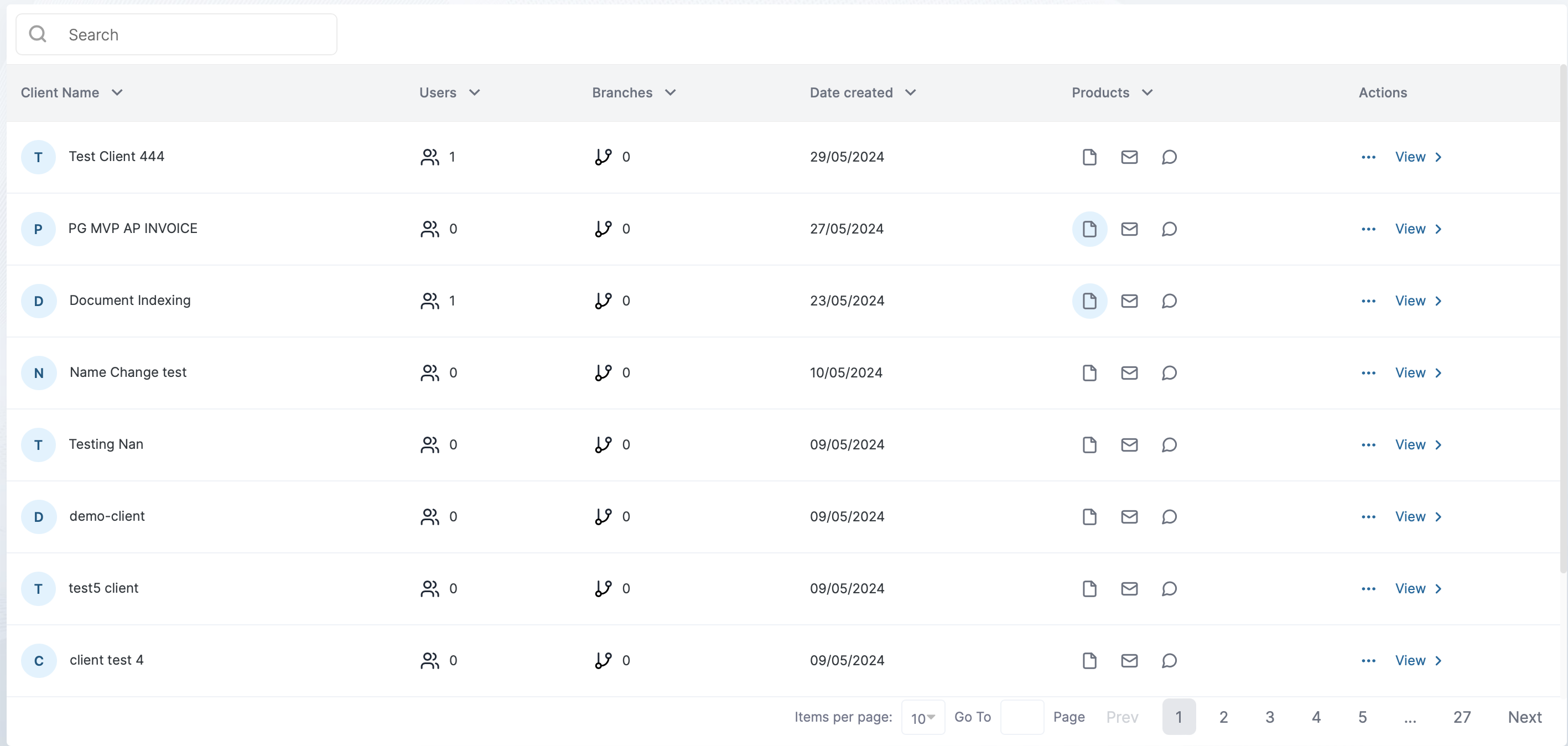Viewport: 1568px width, 746px height.
Task: Open the Items per page dropdown
Action: click(x=922, y=717)
